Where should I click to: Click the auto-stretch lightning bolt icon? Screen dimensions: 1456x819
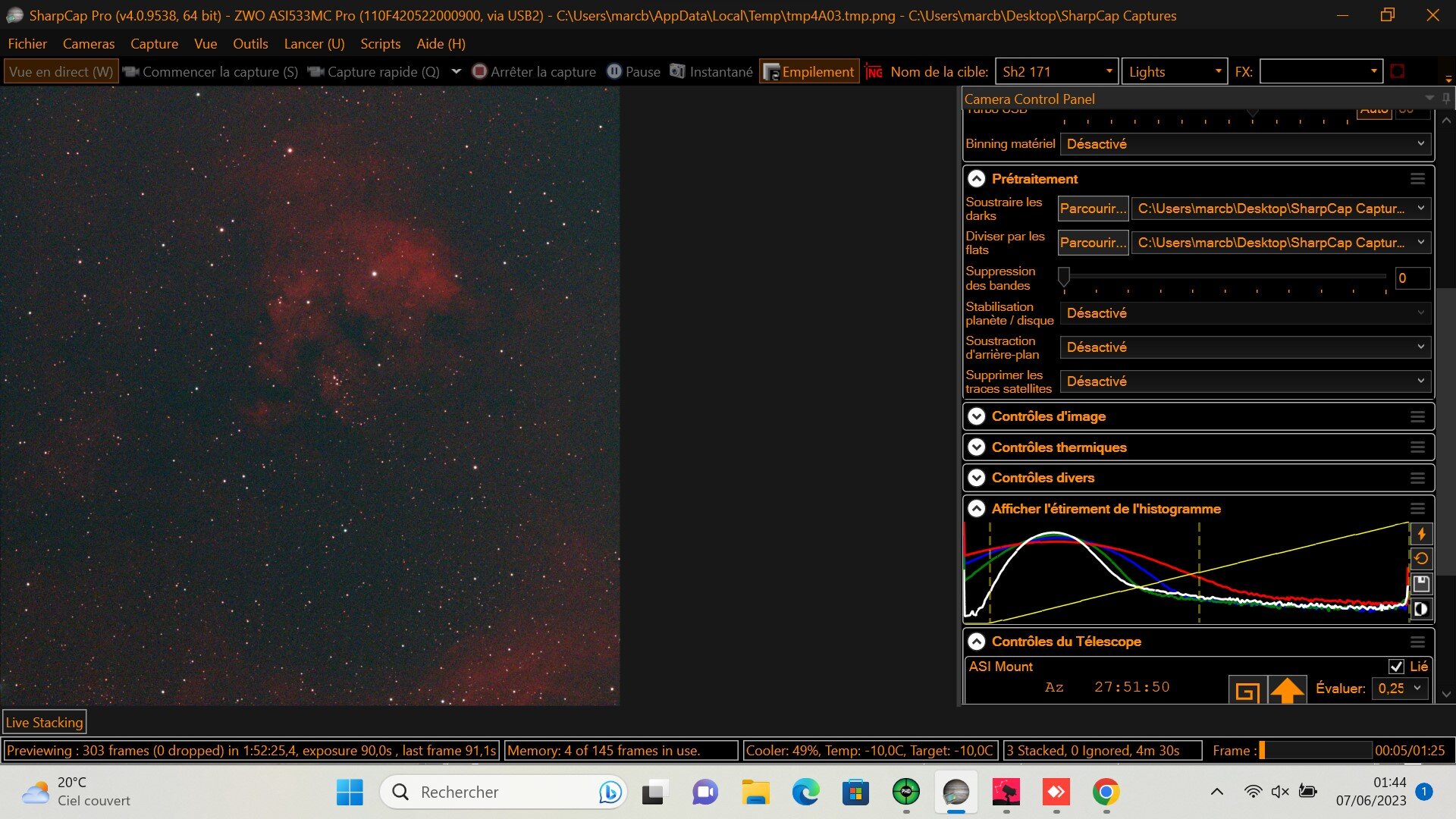[1421, 534]
